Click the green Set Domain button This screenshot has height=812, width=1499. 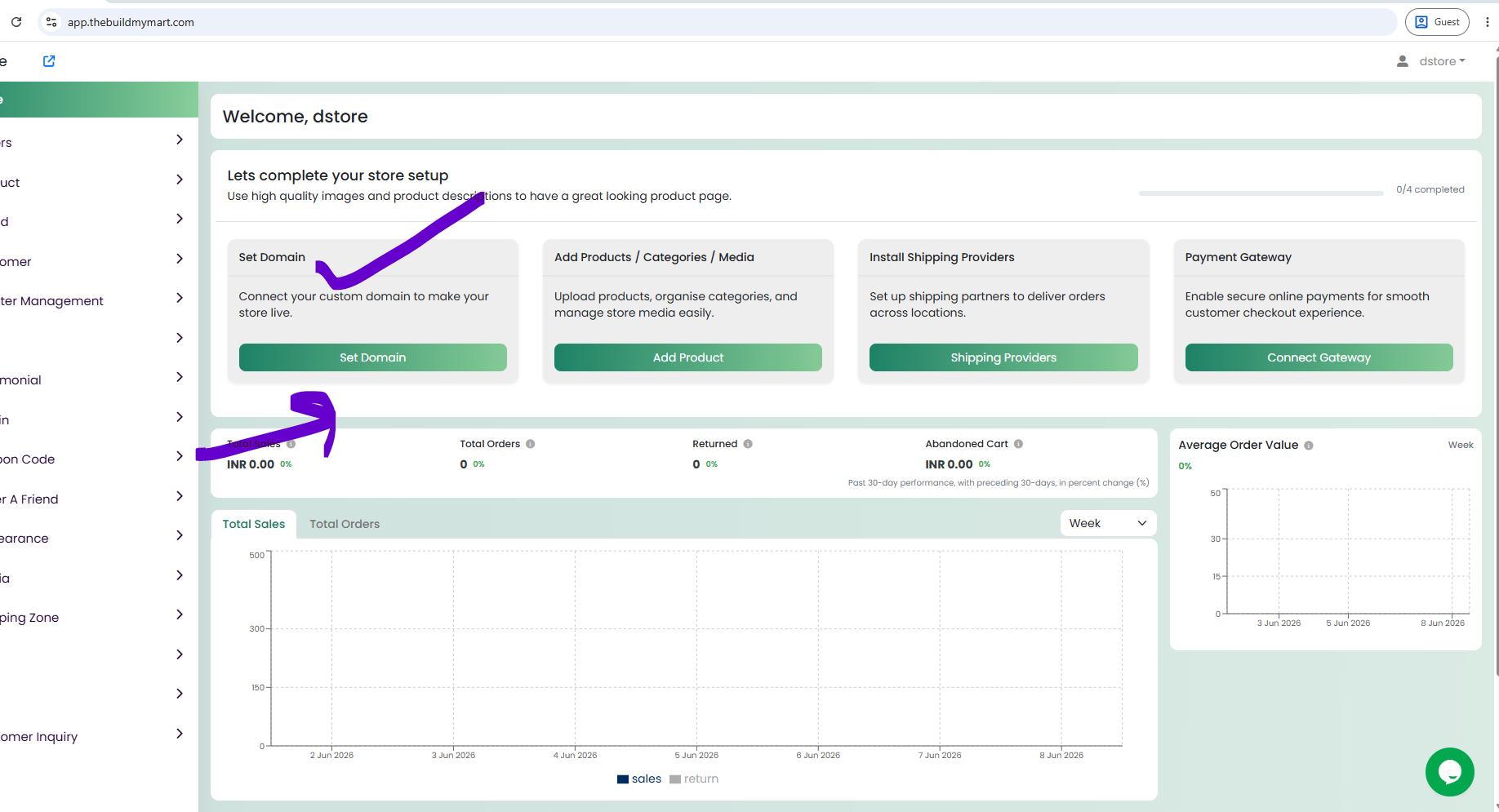pyautogui.click(x=373, y=357)
